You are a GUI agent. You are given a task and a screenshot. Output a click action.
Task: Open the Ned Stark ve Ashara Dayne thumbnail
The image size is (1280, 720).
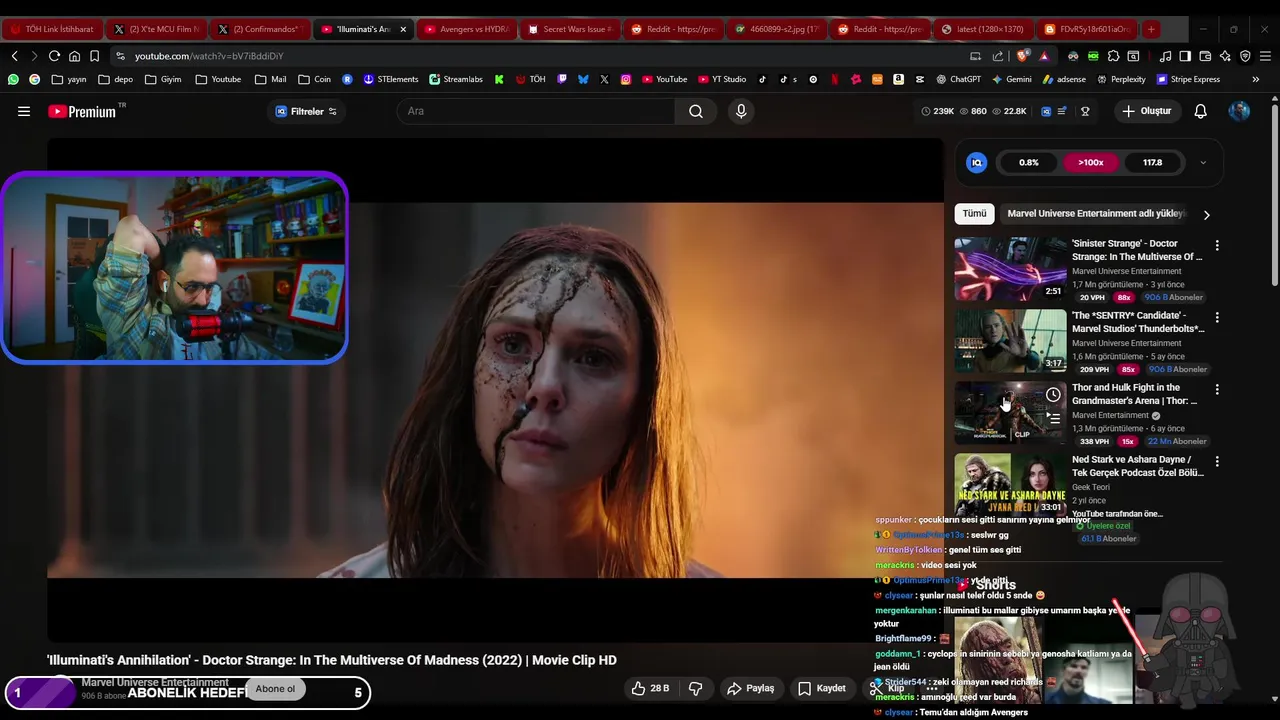pos(1010,485)
